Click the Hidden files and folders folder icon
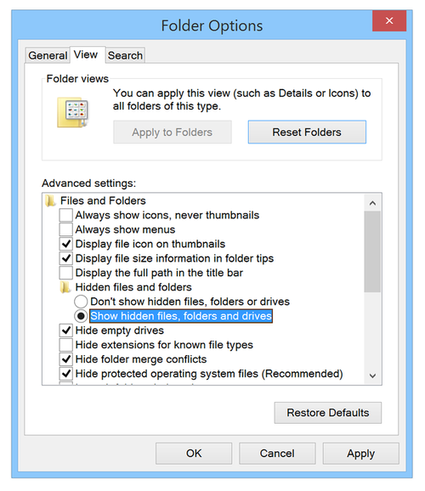Image resolution: width=425 pixels, height=491 pixels. 65,287
